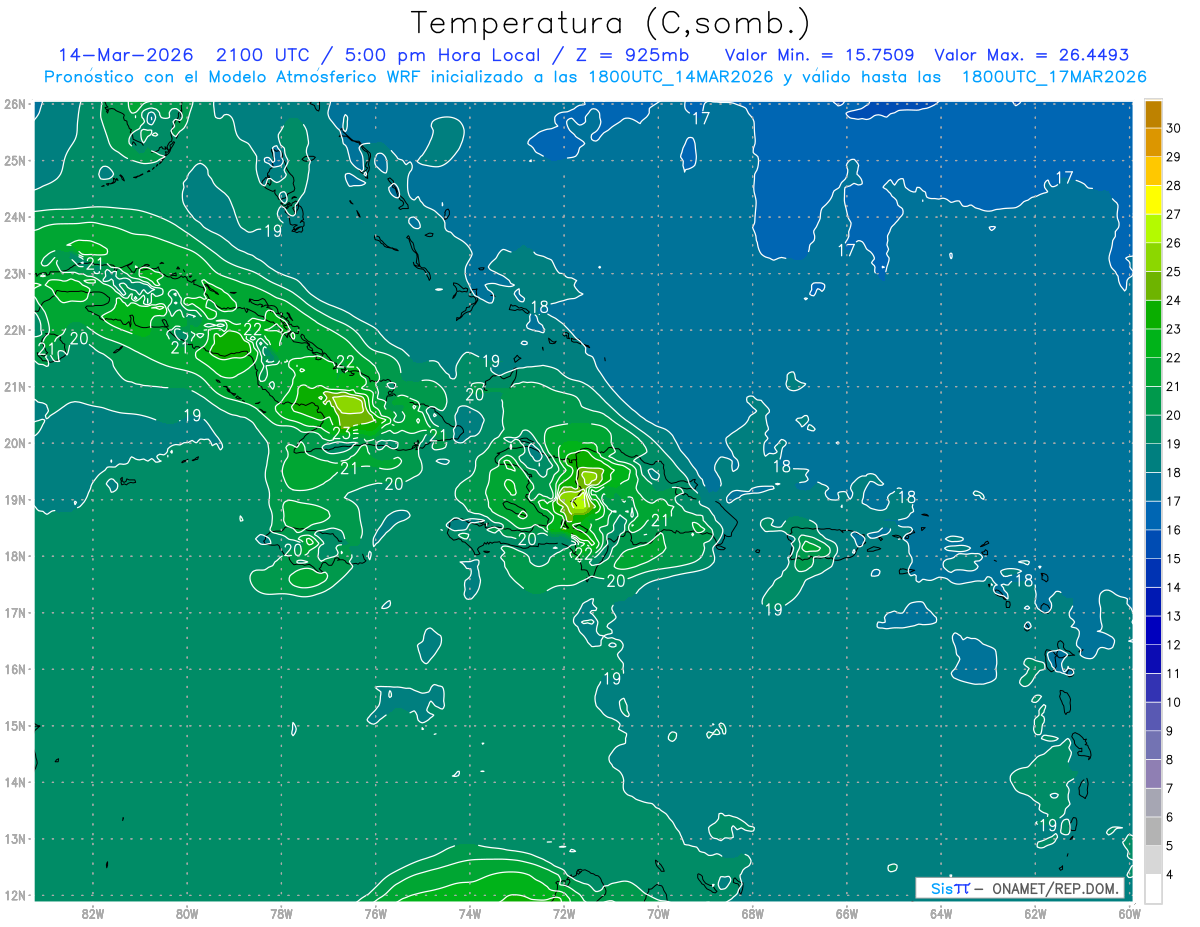Click the 20N latitude axis label
The height and width of the screenshot is (927, 1200).
pyautogui.click(x=15, y=443)
